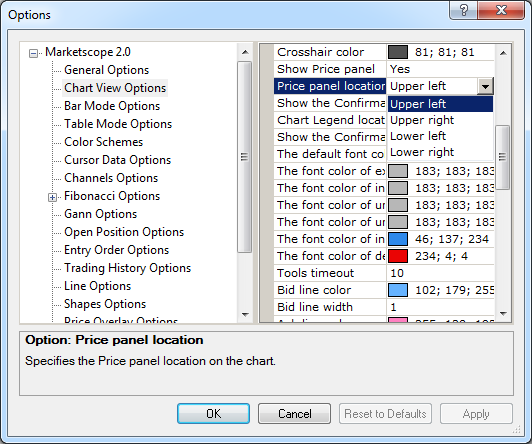Open Channels Options
Image resolution: width=532 pixels, height=444 pixels.
(x=111, y=178)
